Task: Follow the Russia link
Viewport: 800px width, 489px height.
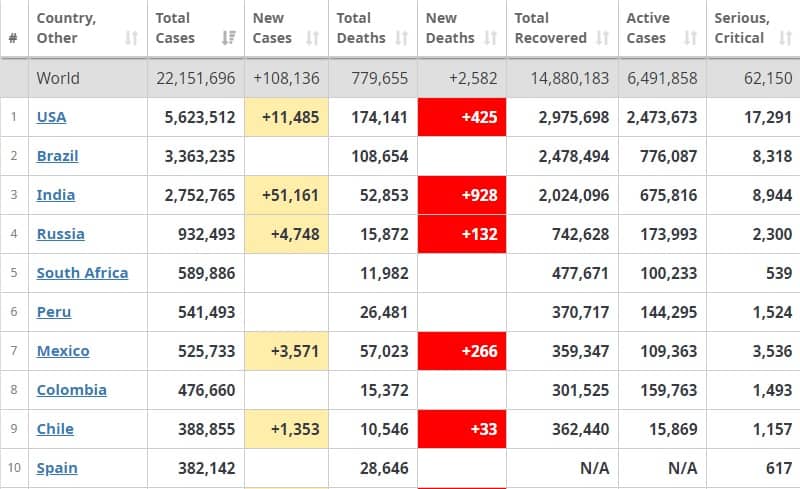Action: pos(61,234)
